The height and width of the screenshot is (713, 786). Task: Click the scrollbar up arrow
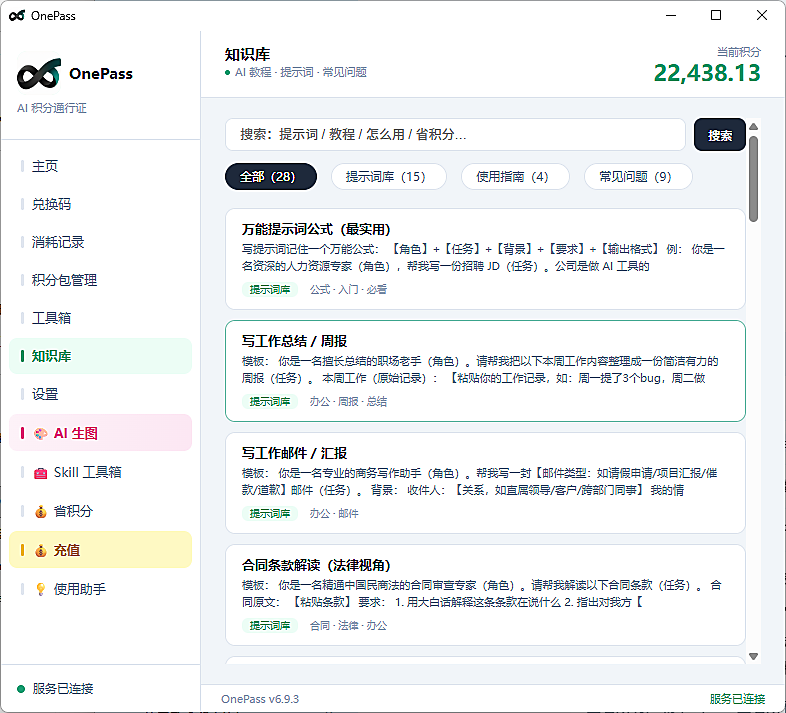[x=753, y=126]
